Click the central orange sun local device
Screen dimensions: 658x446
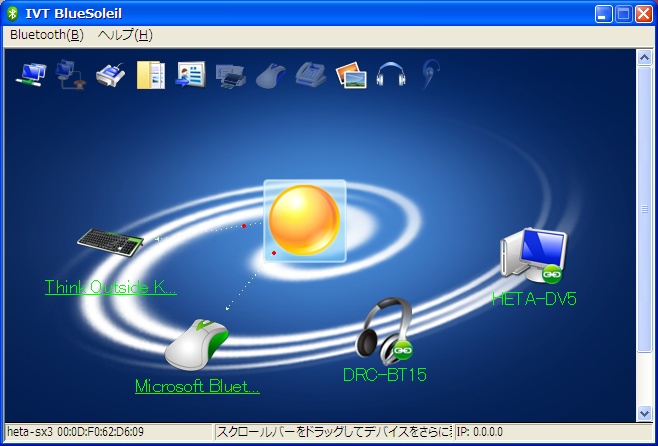(x=305, y=221)
